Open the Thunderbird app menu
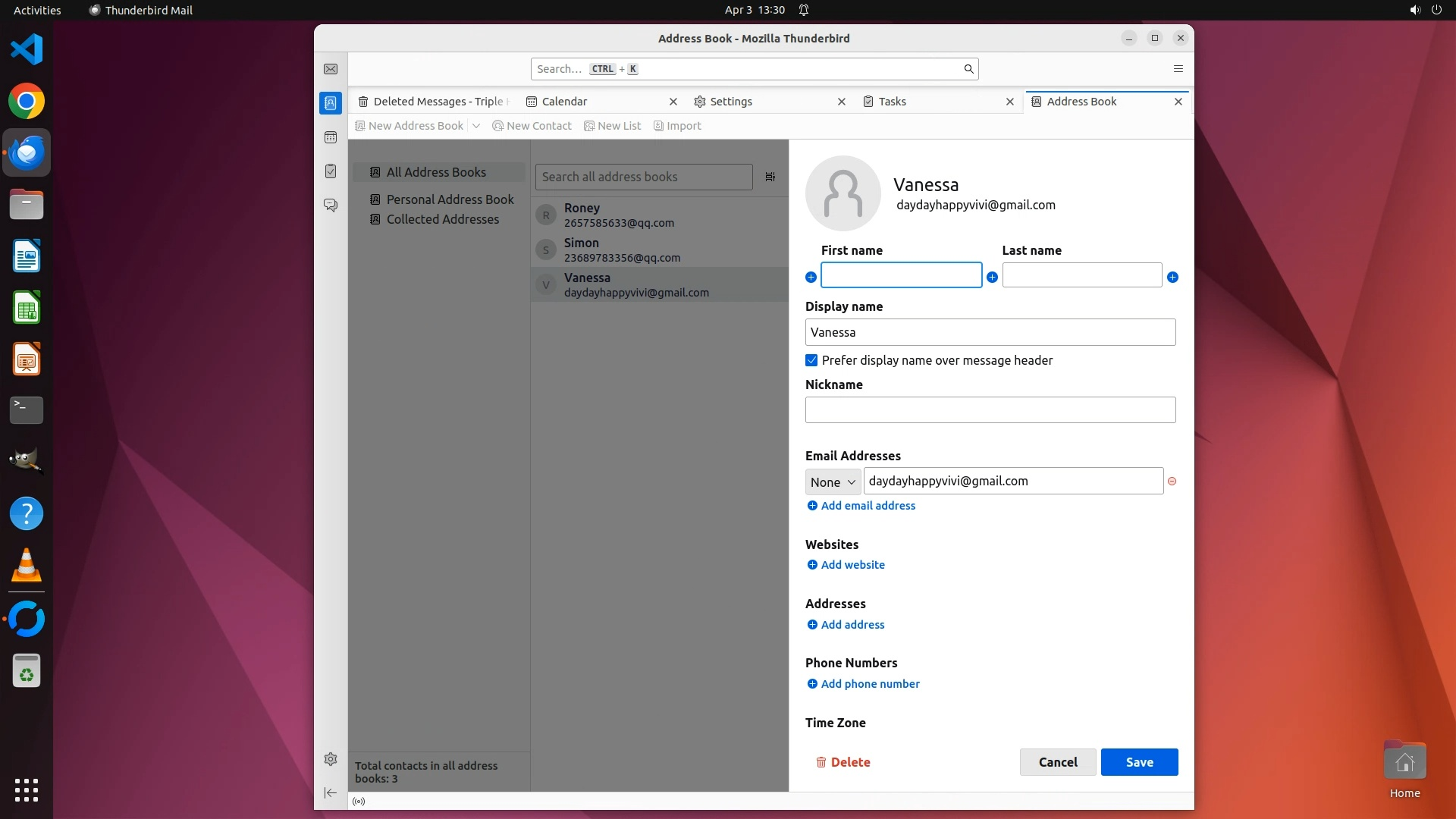 click(x=1178, y=69)
